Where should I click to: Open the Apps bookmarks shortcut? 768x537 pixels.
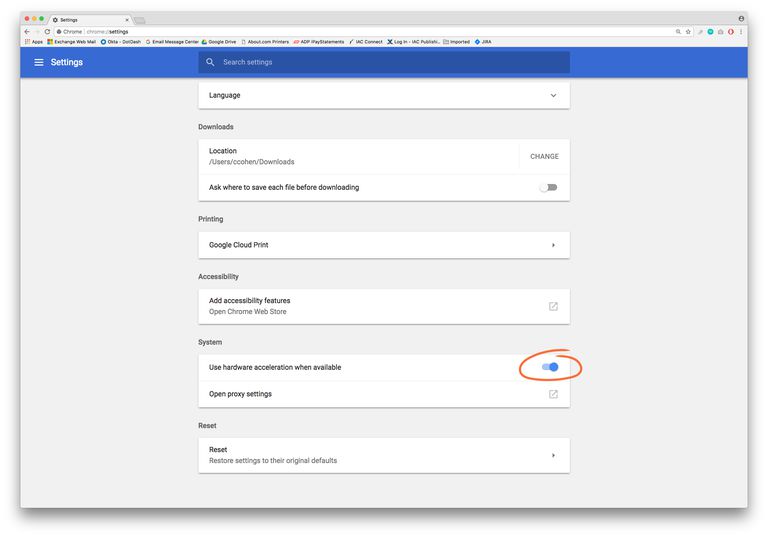(33, 42)
